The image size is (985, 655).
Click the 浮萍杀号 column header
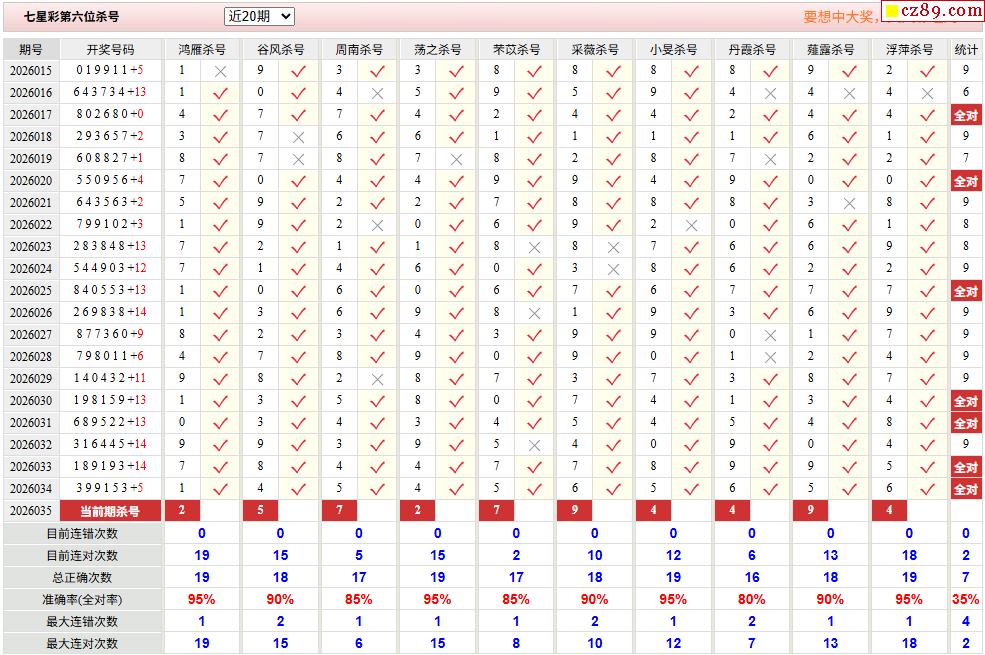[909, 49]
